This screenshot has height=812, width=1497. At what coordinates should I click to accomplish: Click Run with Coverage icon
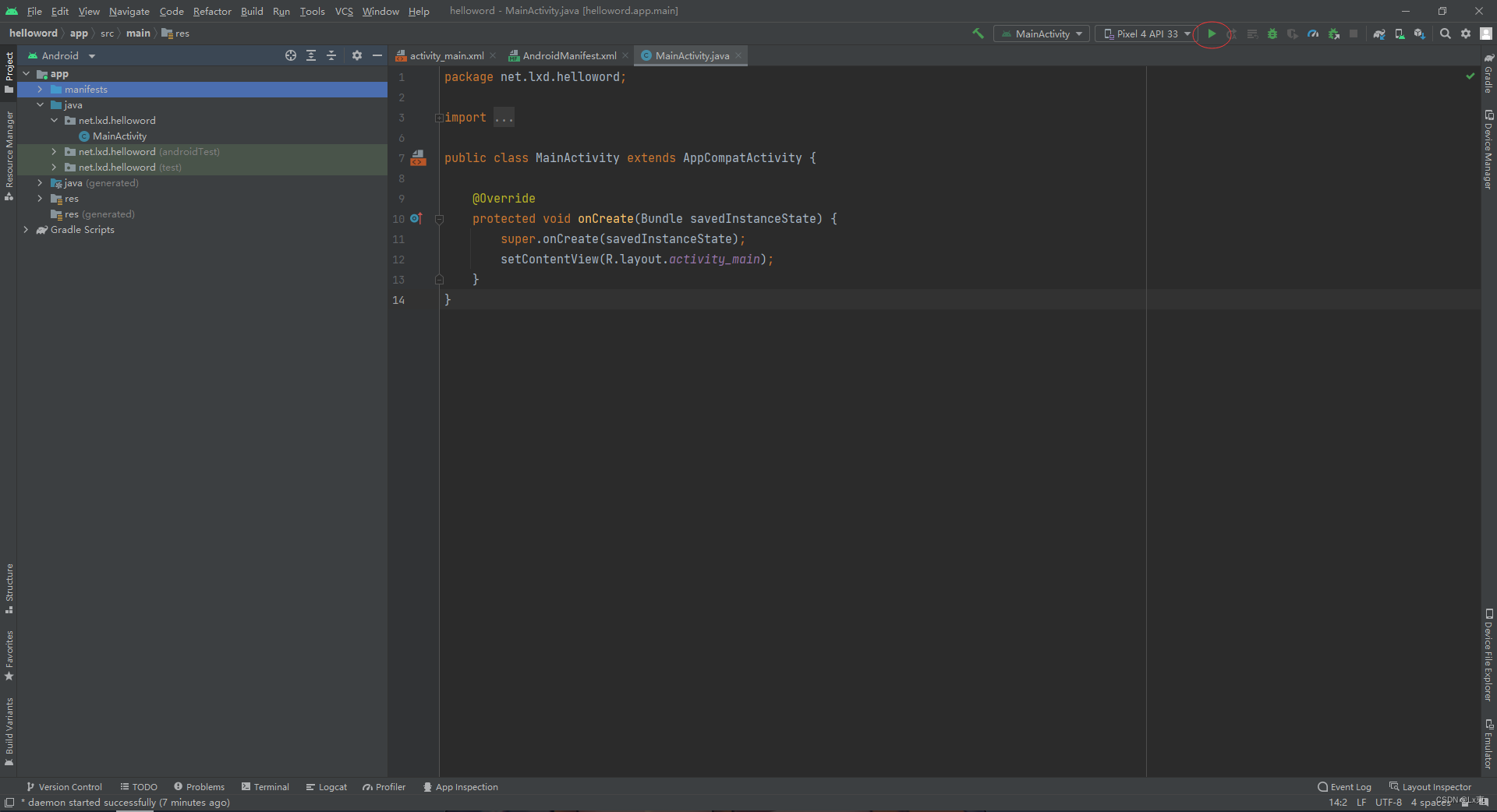(1293, 34)
